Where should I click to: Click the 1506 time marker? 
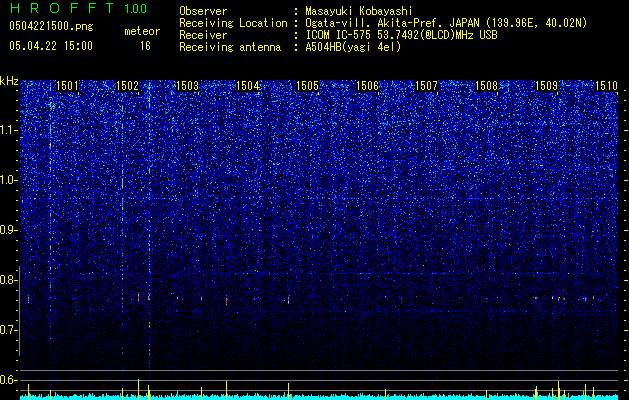(367, 86)
